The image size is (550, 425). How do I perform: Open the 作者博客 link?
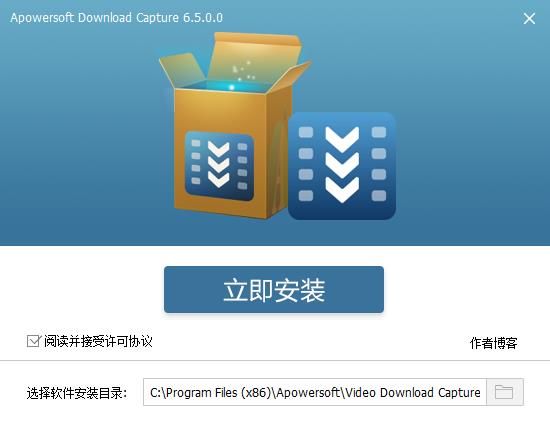494,343
